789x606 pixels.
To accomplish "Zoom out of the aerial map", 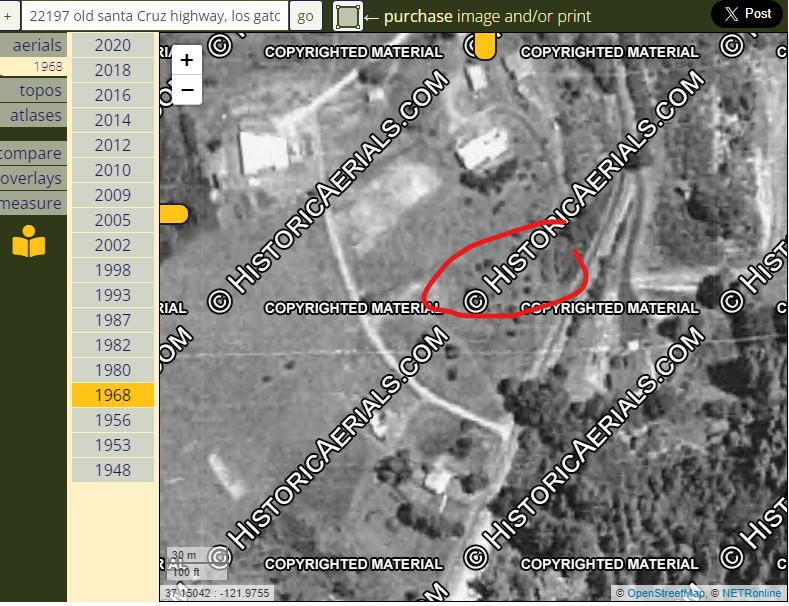I will (187, 90).
